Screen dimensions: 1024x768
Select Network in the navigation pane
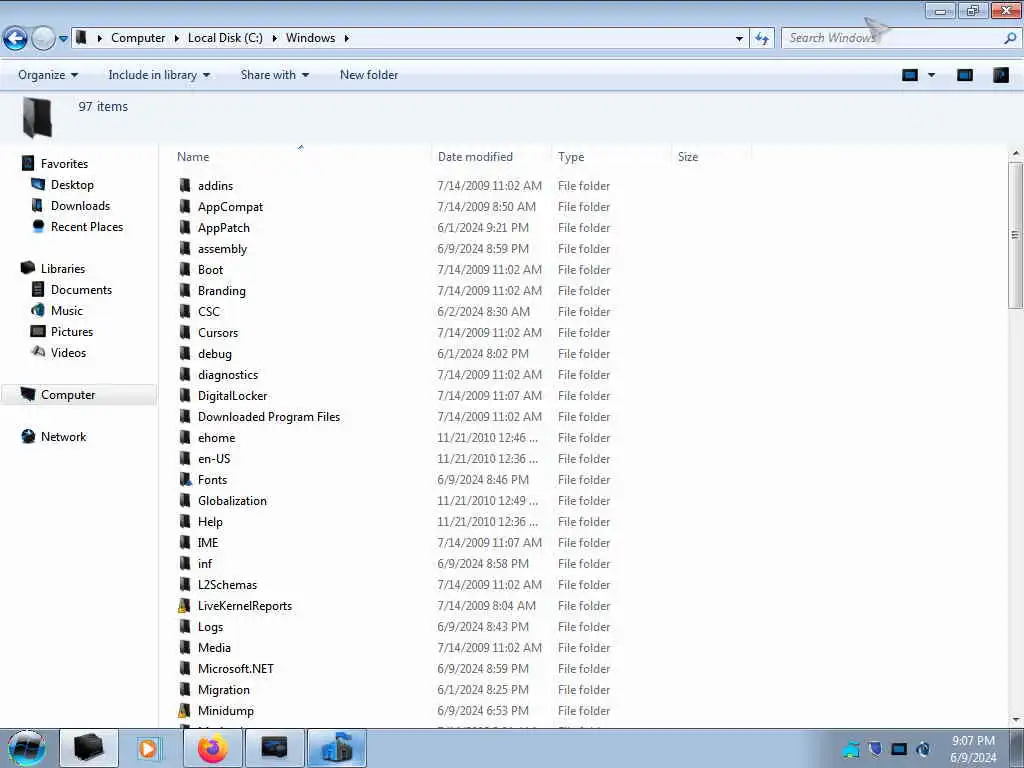(63, 437)
